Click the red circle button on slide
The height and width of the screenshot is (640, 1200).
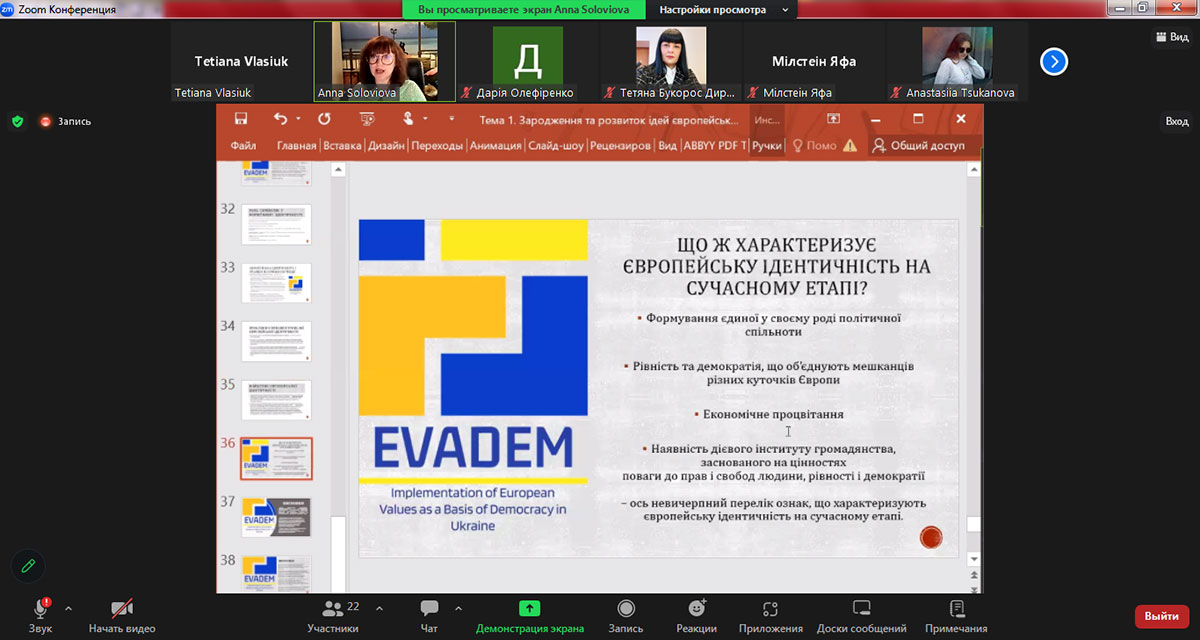931,538
